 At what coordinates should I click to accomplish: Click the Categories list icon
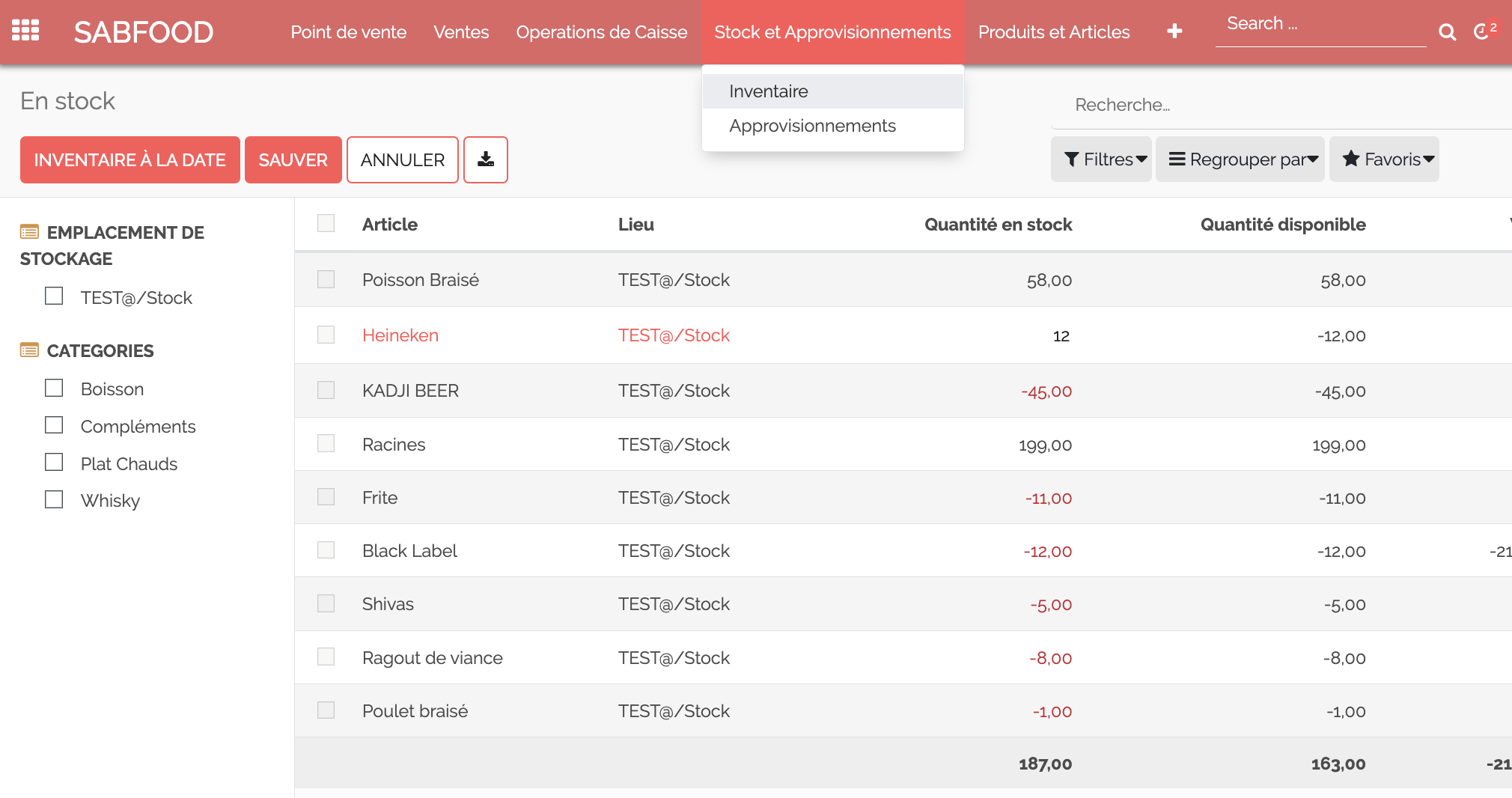[29, 350]
